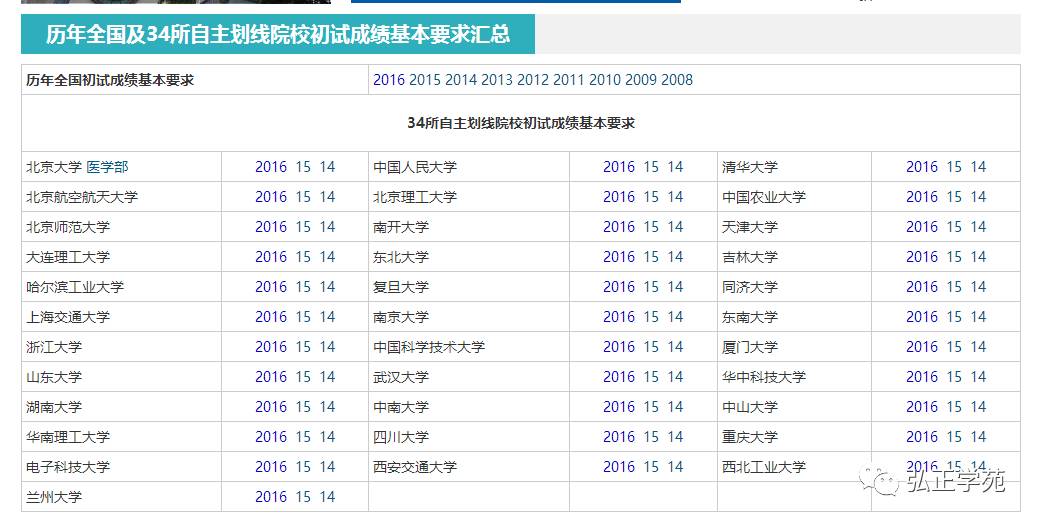Screen dimensions: 1039x526
Task: Open the 15 link for 中国人民大学
Action: pyautogui.click(x=651, y=167)
